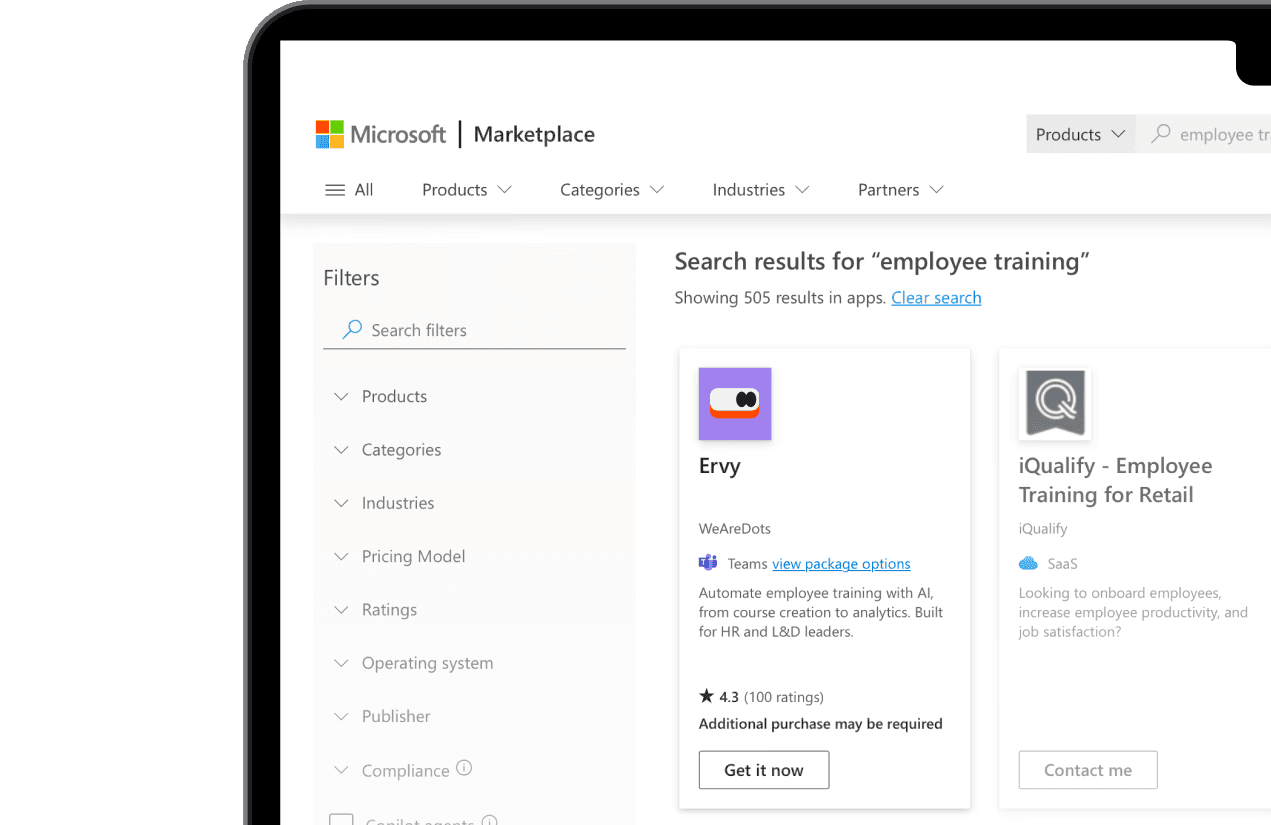The height and width of the screenshot is (825, 1271).
Task: Click the Get it now button
Action: tap(764, 770)
